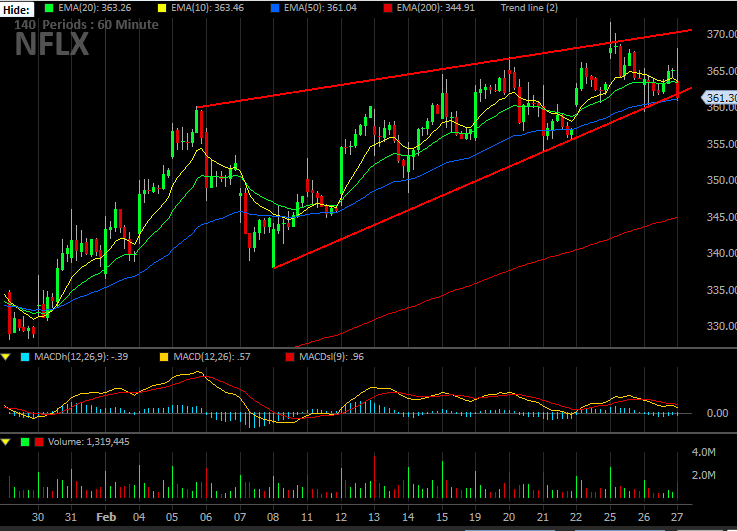
Task: Select the lower red rising trend line
Action: pos(482,178)
